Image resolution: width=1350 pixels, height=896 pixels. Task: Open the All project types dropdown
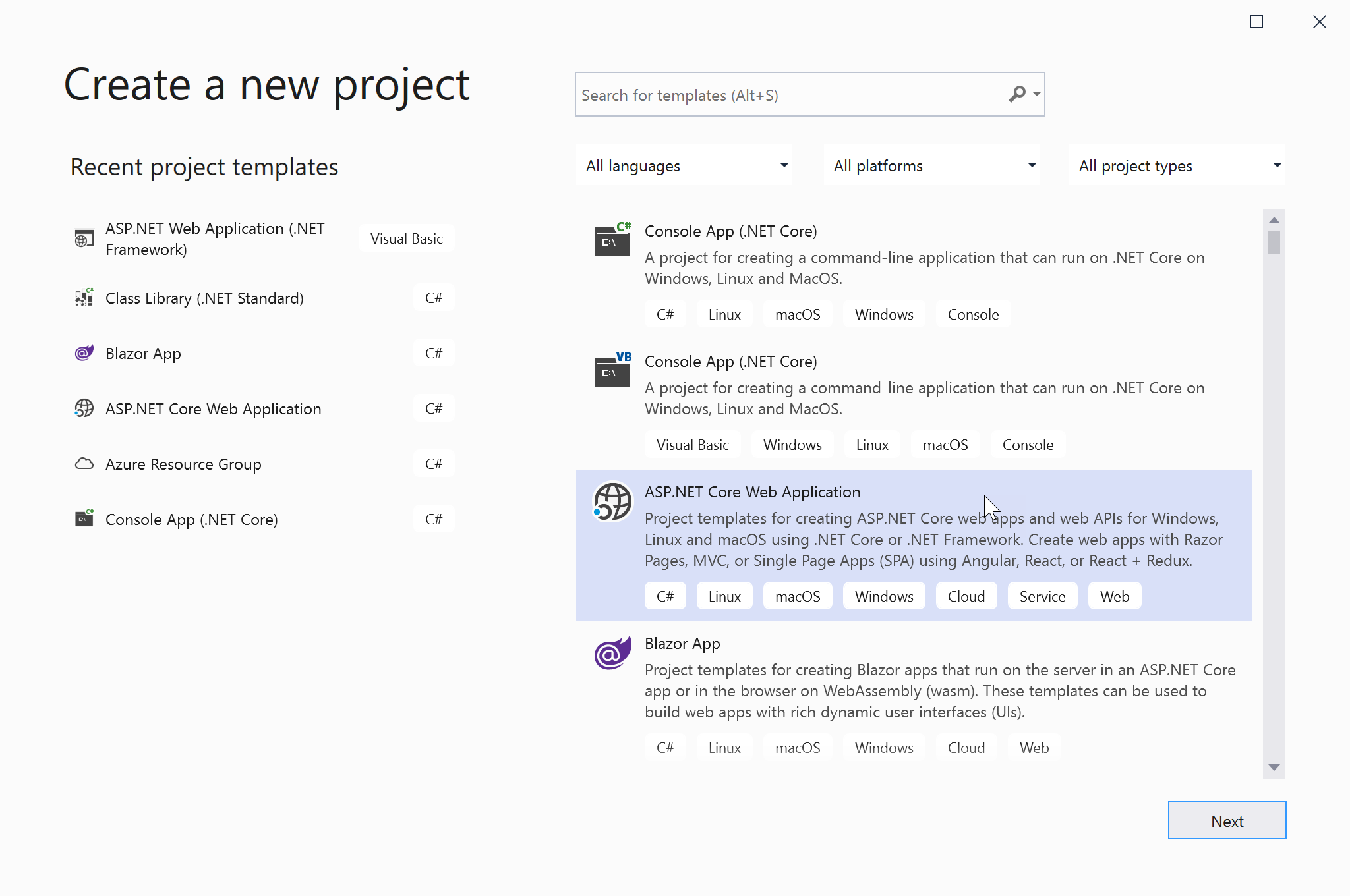1177,165
